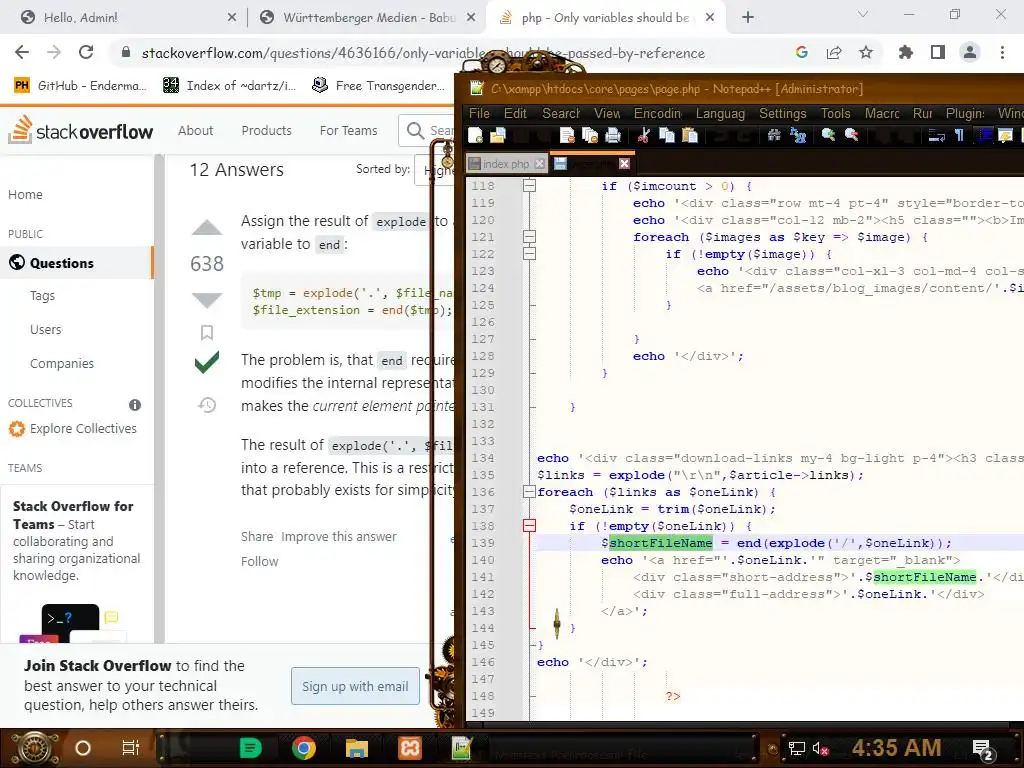The width and height of the screenshot is (1024, 768).
Task: Open the XAMPP icon in the taskbar
Action: [x=410, y=748]
